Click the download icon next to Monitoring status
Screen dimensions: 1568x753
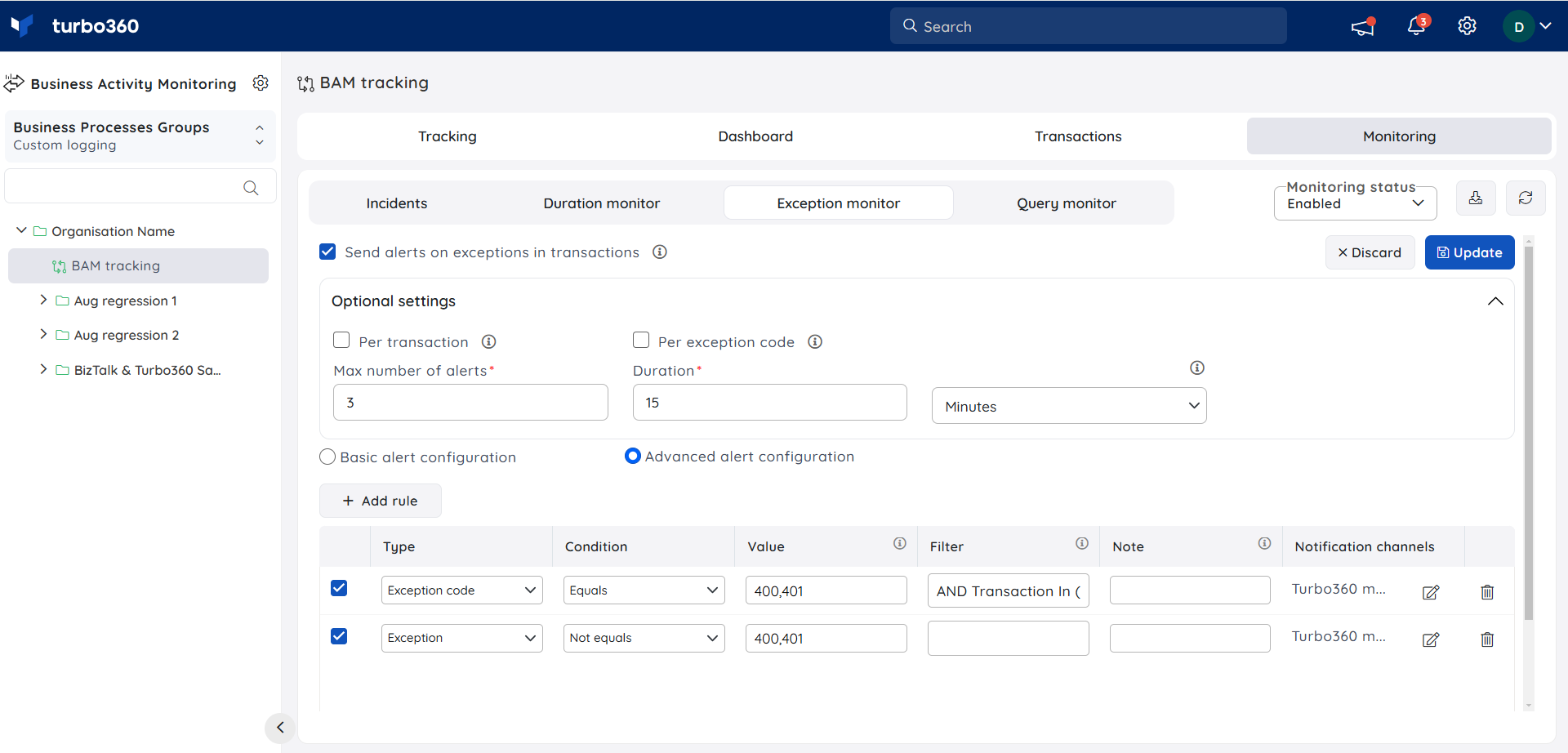[1476, 198]
